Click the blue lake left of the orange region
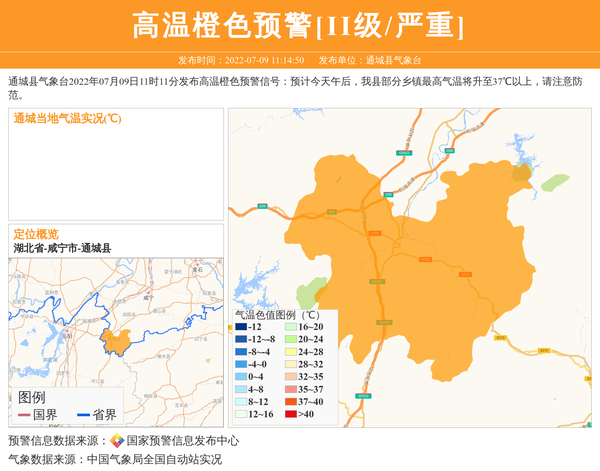The width and height of the screenshot is (600, 471). click(253, 289)
